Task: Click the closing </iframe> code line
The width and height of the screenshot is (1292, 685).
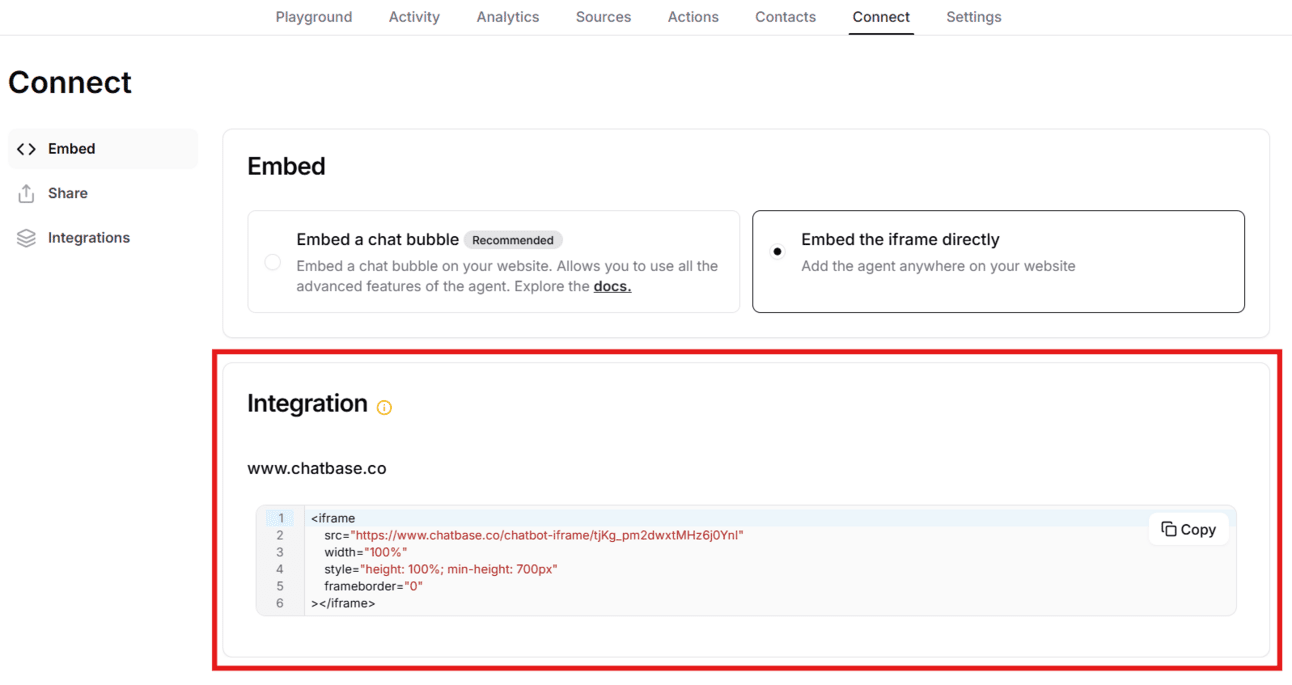Action: (343, 603)
